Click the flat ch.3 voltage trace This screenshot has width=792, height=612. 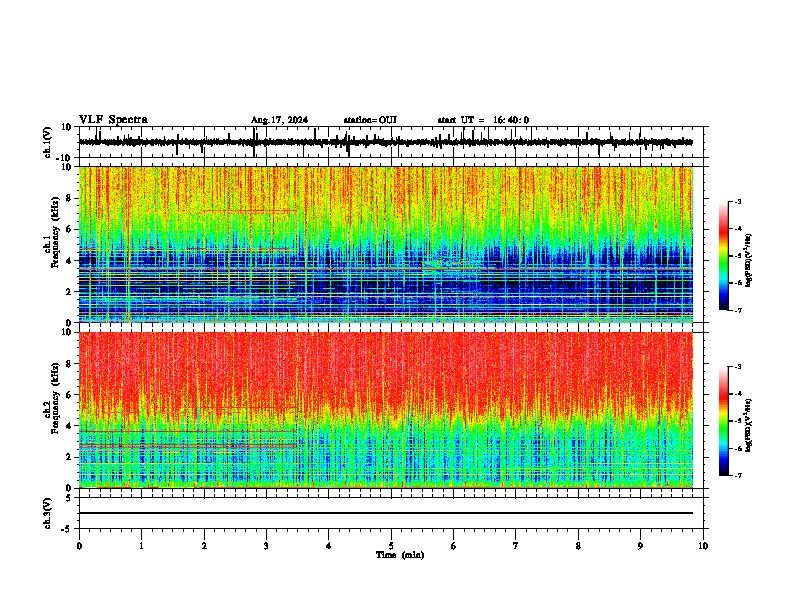[386, 513]
